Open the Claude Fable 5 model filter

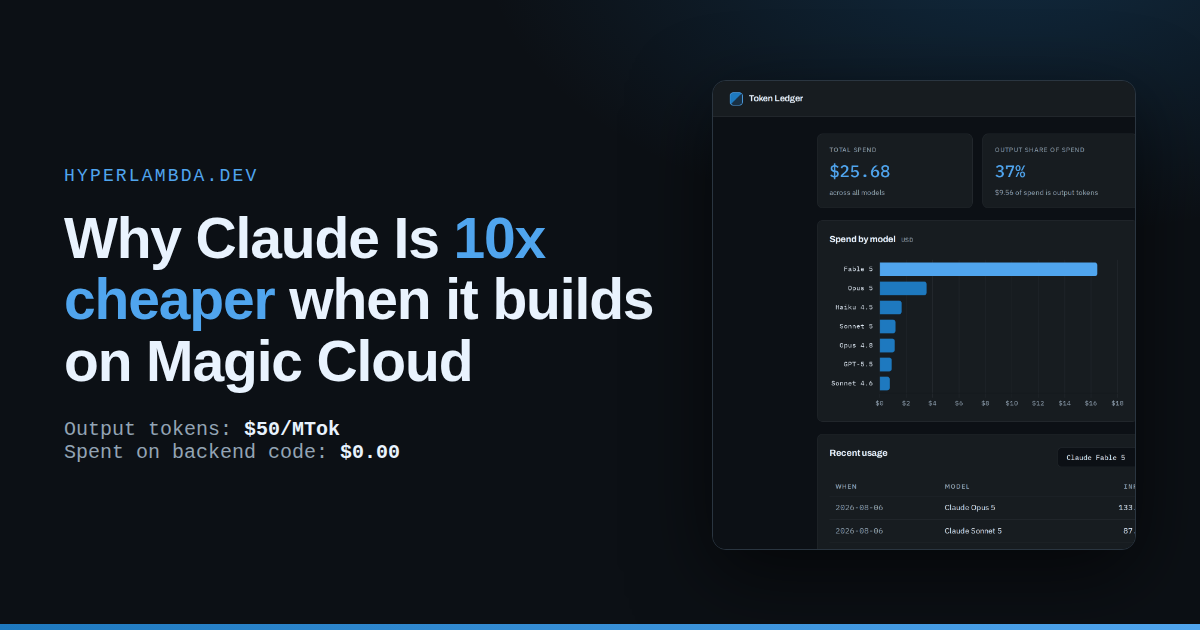point(1096,457)
